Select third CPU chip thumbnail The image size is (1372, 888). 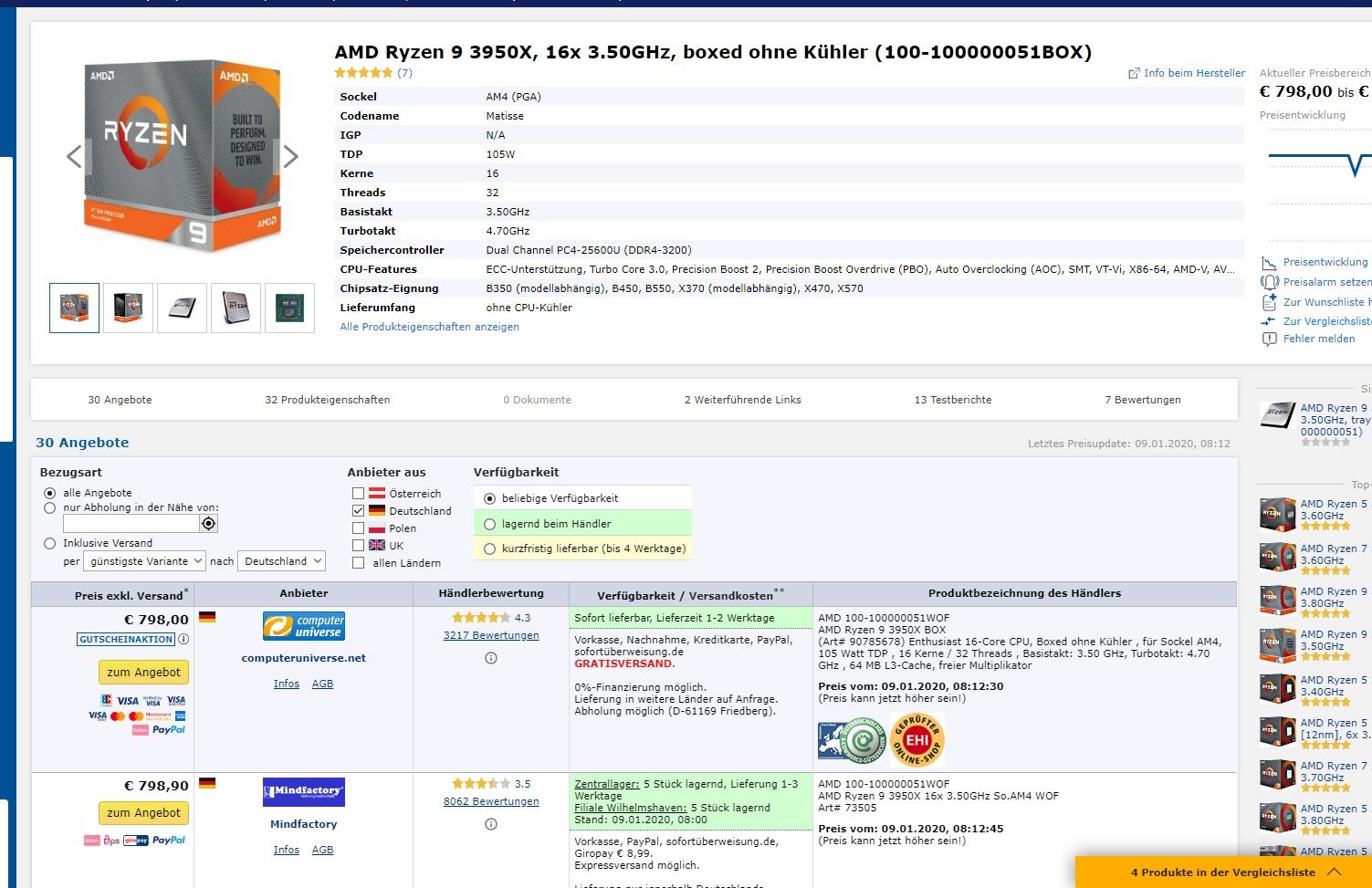182,308
